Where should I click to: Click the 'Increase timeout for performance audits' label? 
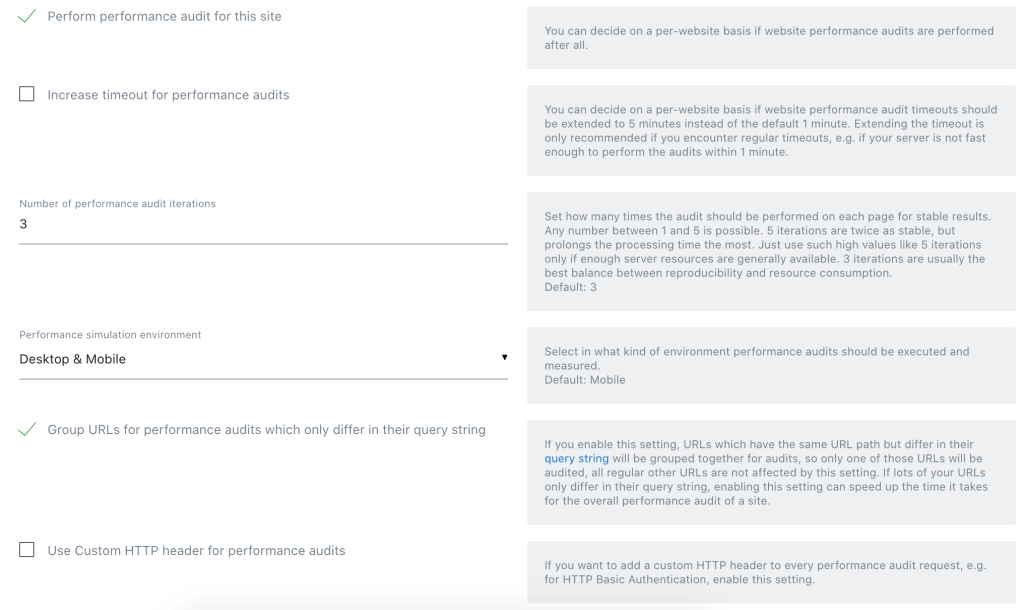point(168,95)
